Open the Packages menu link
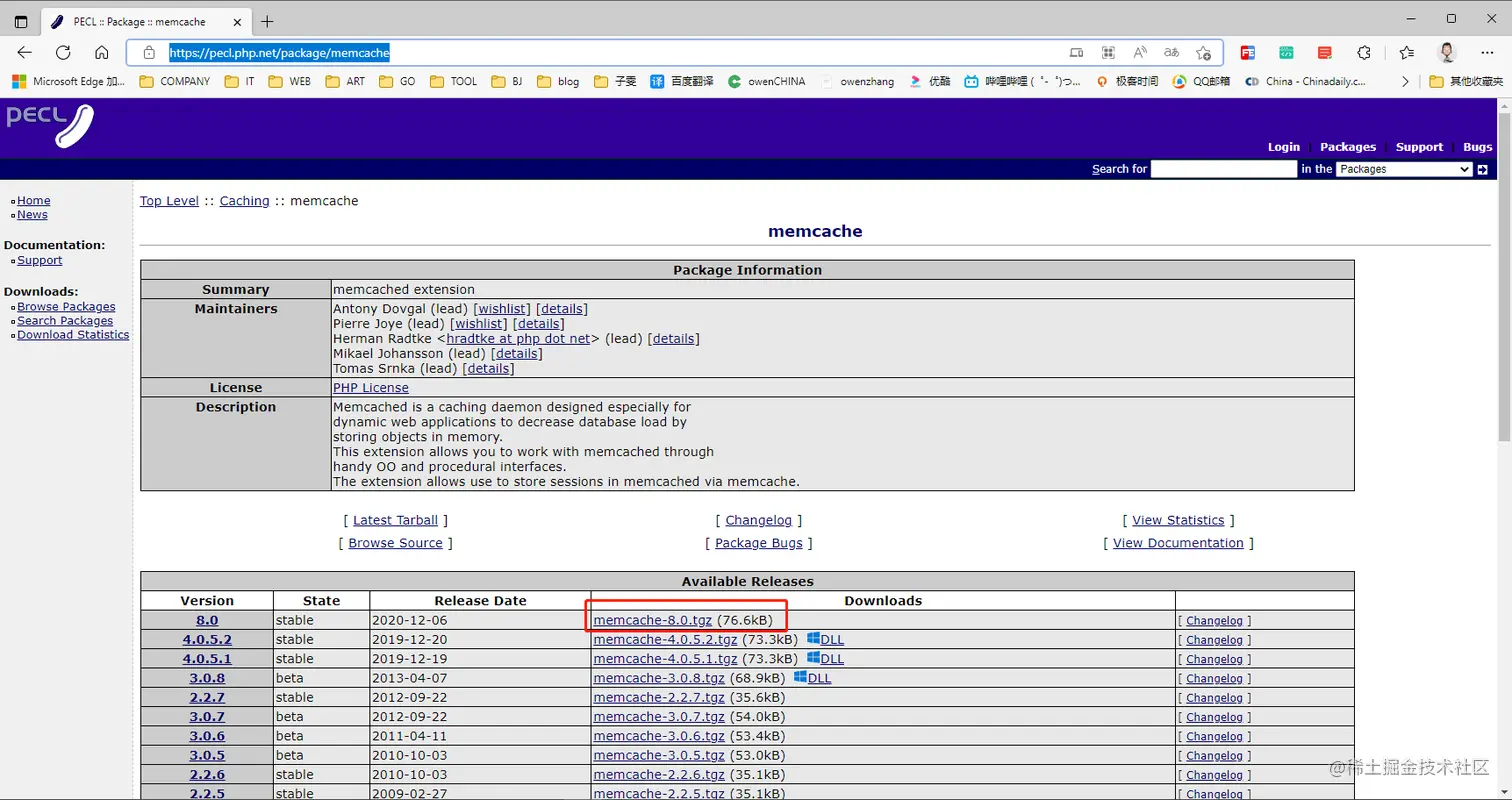1512x800 pixels. pos(1348,147)
